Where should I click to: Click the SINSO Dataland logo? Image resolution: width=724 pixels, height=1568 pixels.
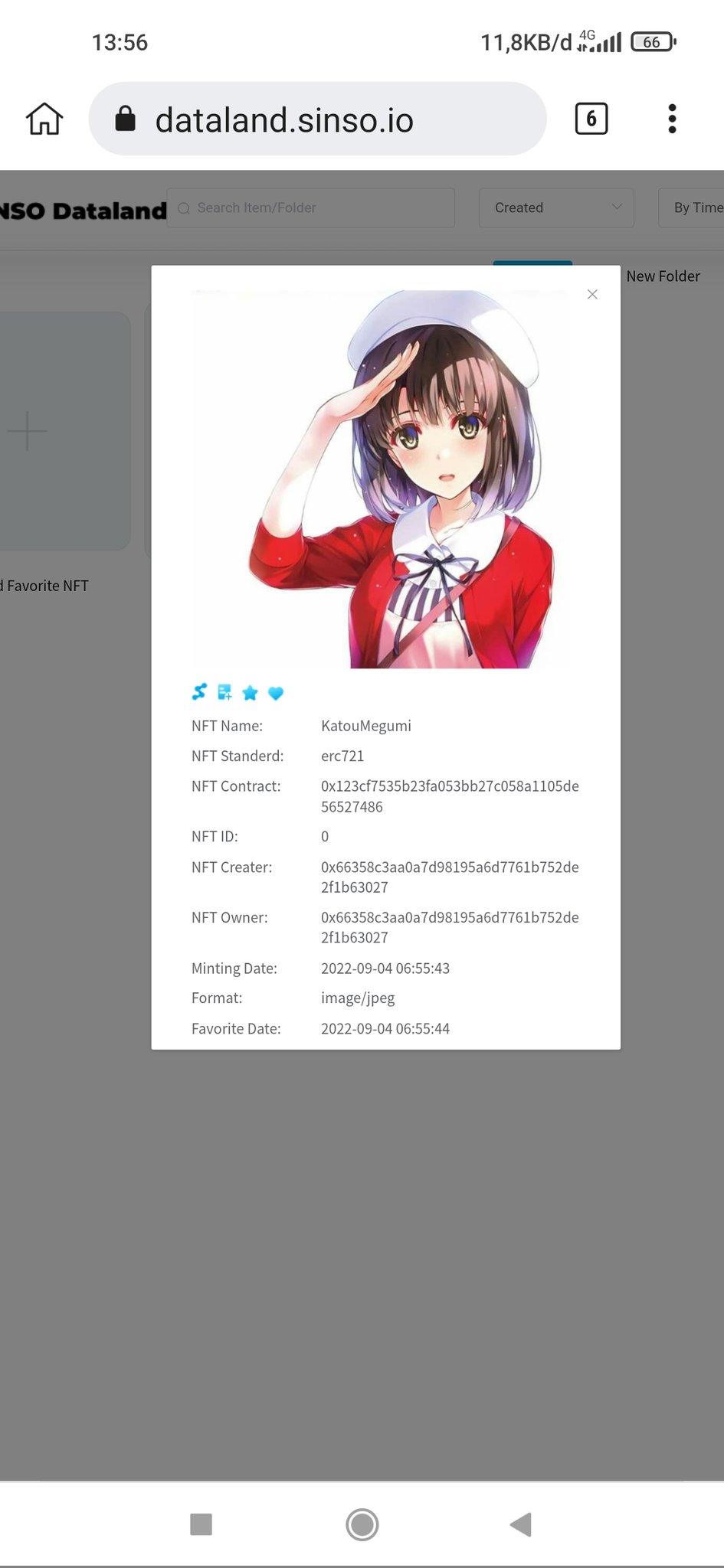(83, 211)
